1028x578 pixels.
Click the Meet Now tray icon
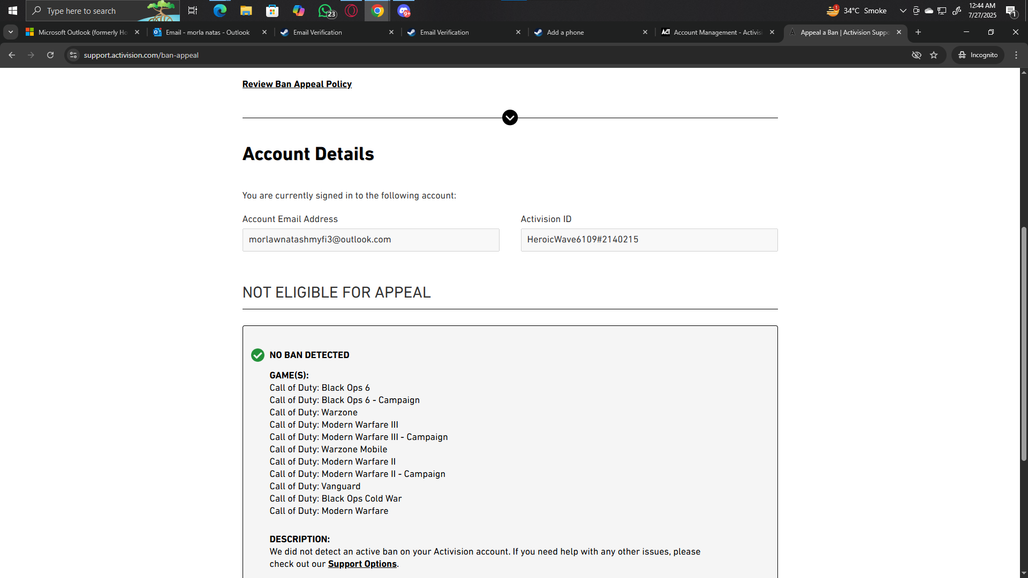(916, 10)
